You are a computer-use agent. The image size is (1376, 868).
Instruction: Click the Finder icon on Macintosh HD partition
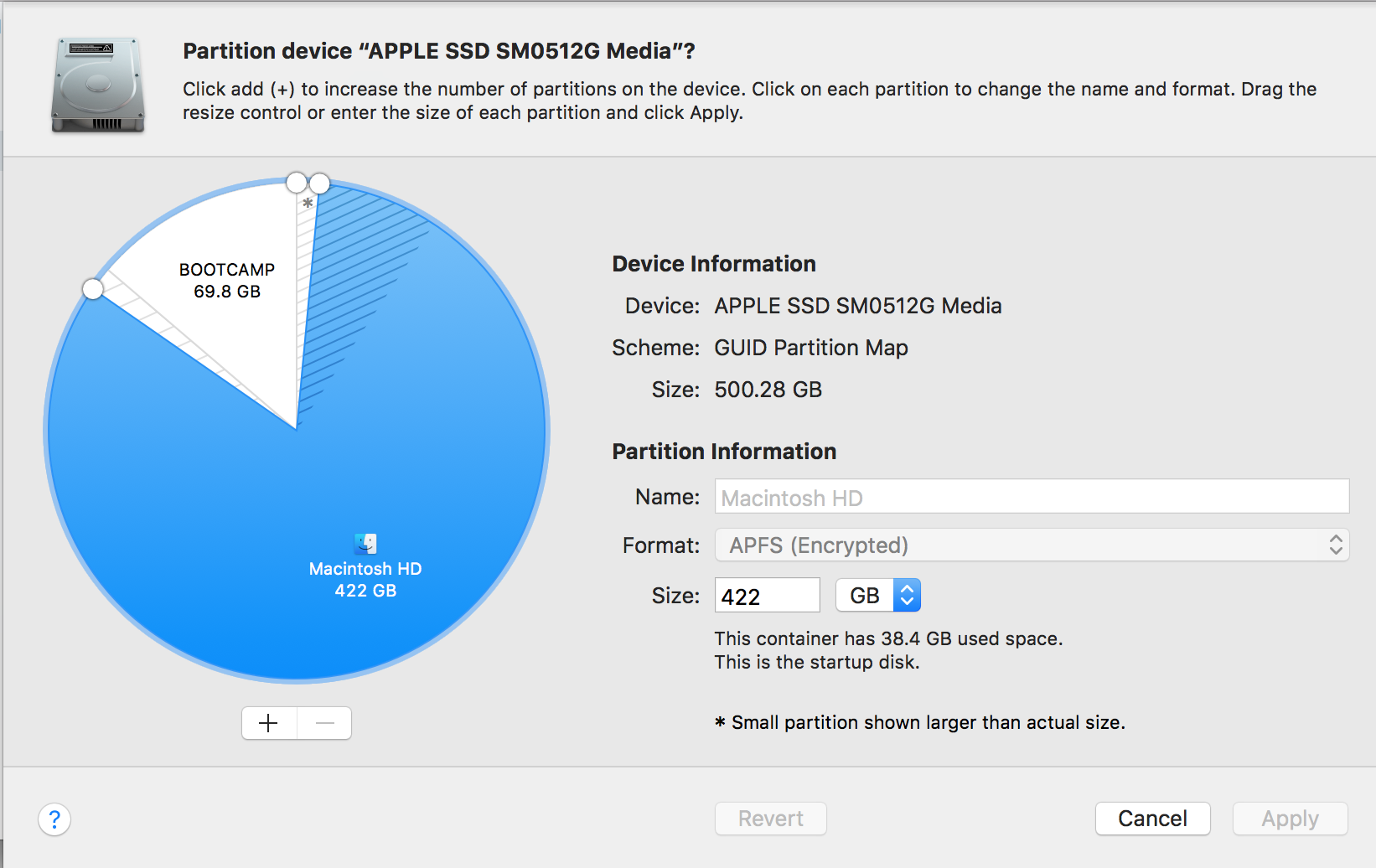[365, 544]
